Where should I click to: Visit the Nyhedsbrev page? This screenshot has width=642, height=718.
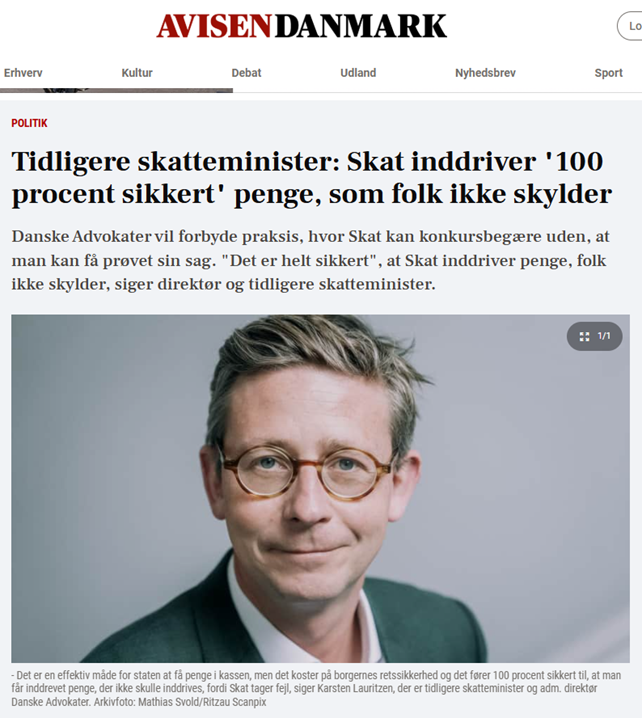click(x=485, y=73)
